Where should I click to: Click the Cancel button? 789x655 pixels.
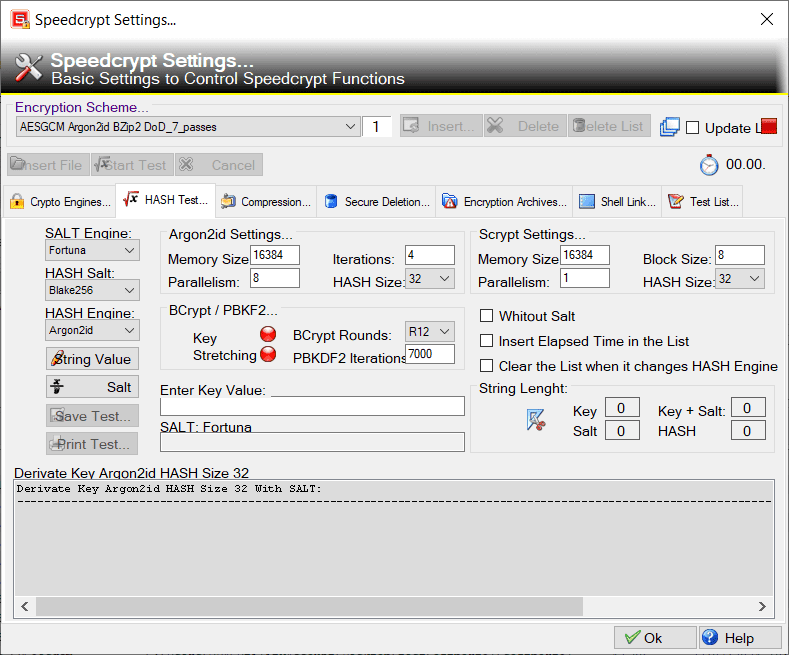click(219, 165)
